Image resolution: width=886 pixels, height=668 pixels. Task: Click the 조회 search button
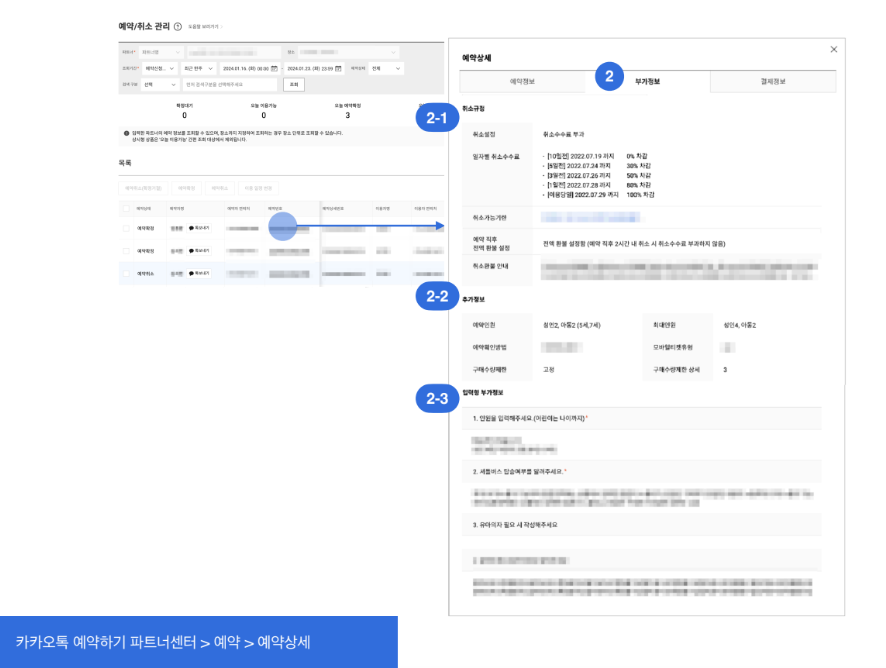tap(293, 85)
